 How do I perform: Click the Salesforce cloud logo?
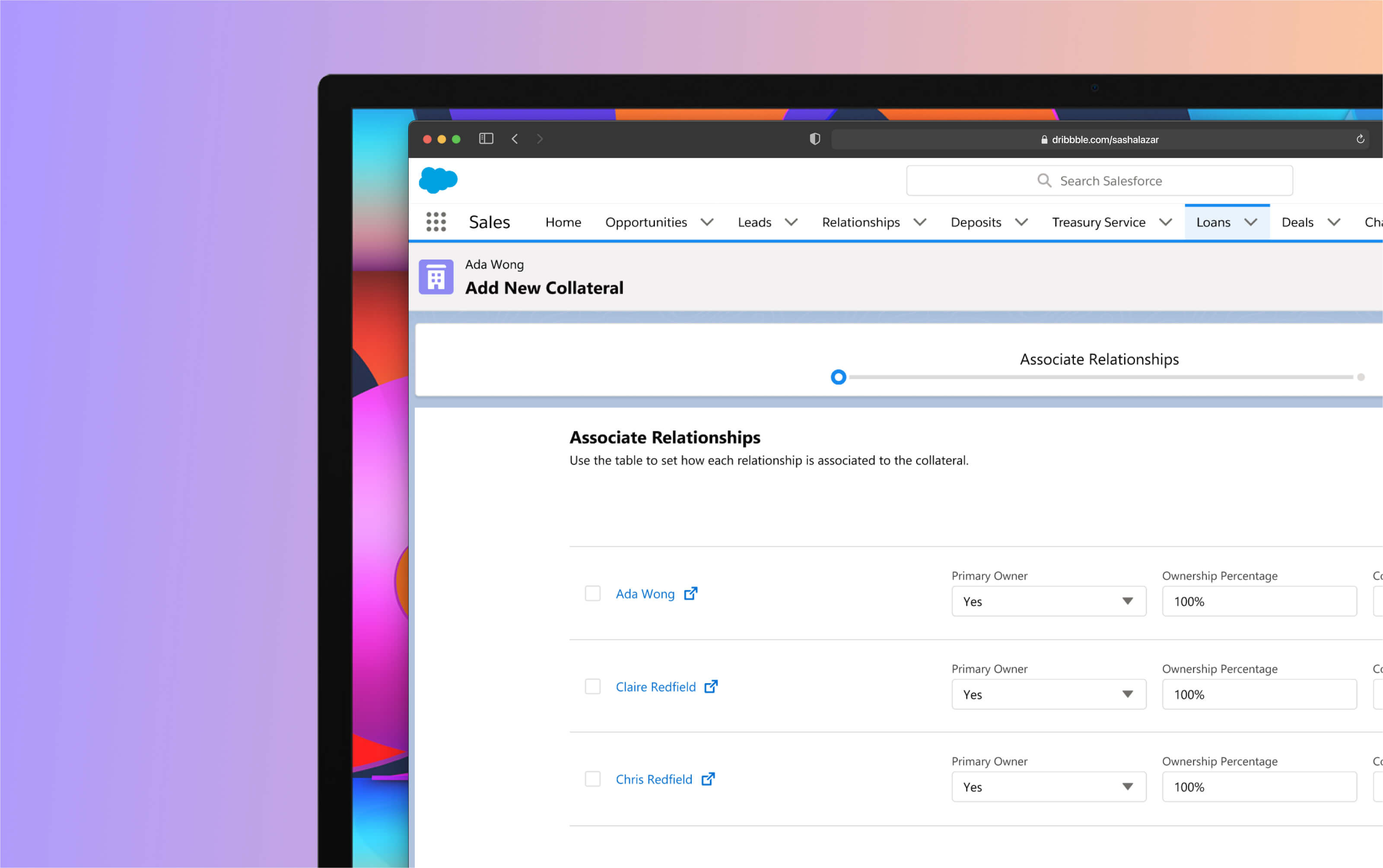438,180
